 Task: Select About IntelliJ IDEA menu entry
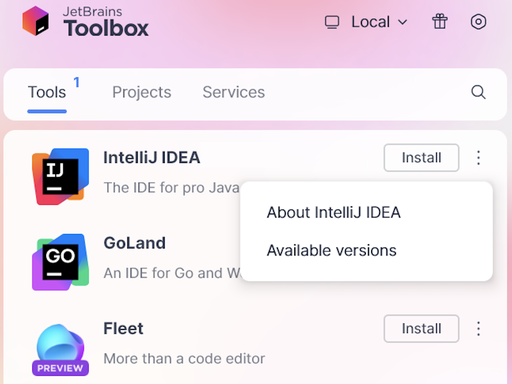pyautogui.click(x=333, y=212)
